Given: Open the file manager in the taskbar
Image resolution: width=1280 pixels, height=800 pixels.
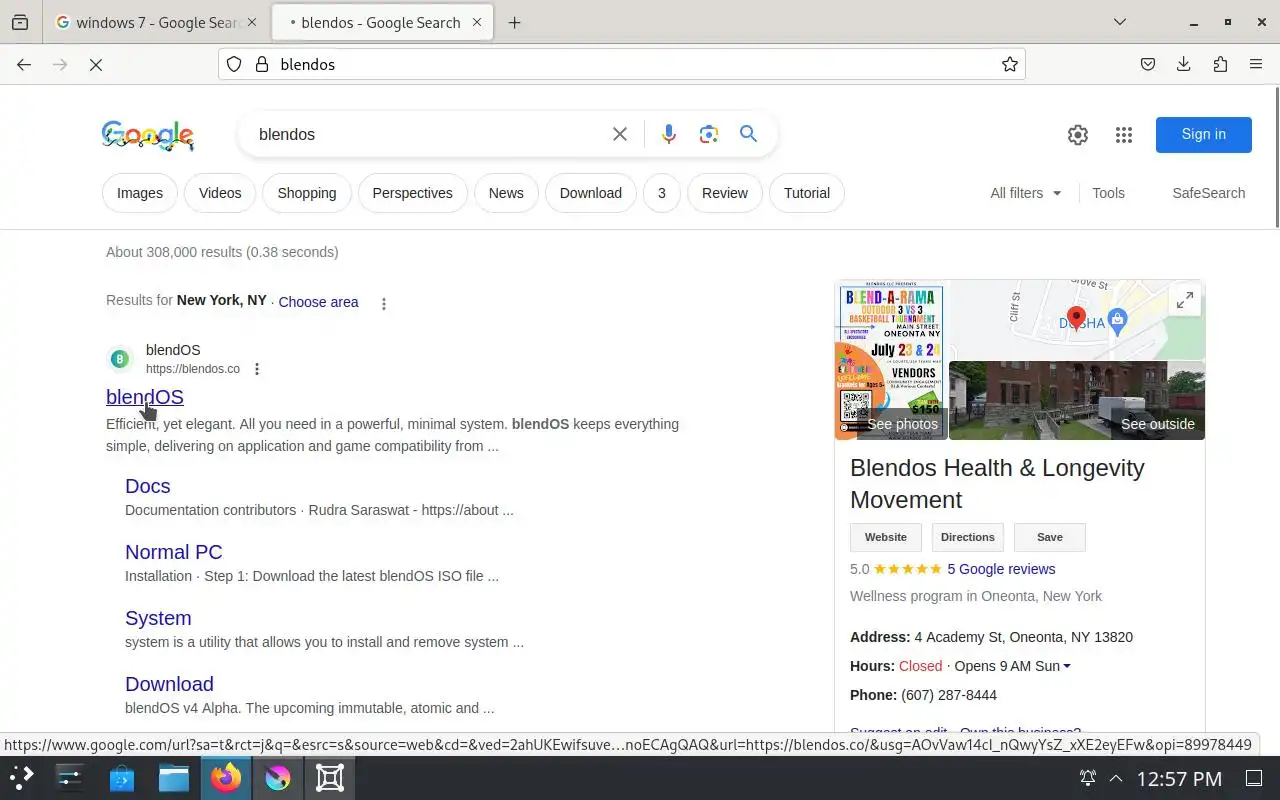Looking at the screenshot, I should pos(174,778).
